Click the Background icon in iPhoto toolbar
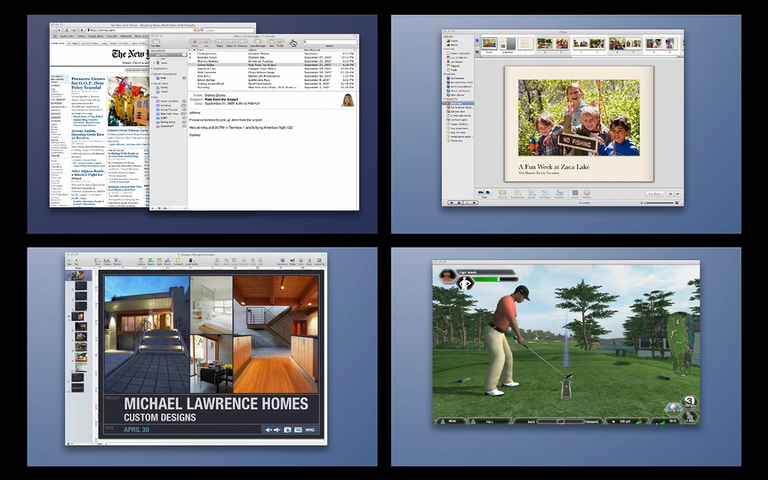768x480 pixels. pyautogui.click(x=517, y=192)
